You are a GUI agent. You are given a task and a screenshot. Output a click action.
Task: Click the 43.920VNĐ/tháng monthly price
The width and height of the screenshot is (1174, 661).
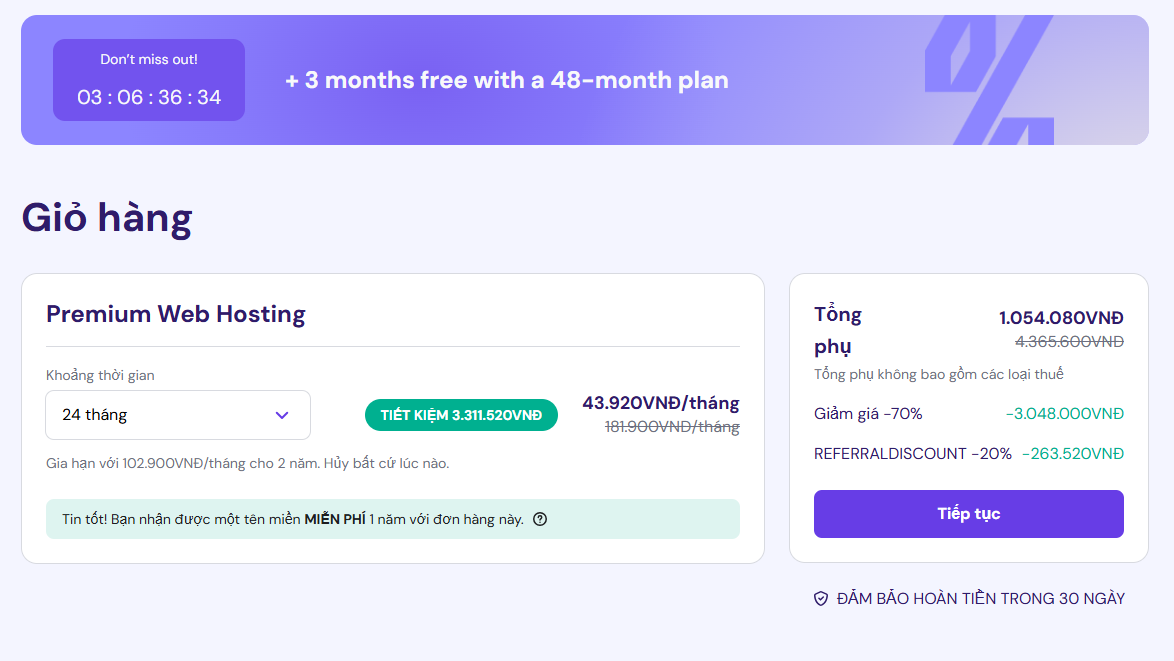pos(660,403)
